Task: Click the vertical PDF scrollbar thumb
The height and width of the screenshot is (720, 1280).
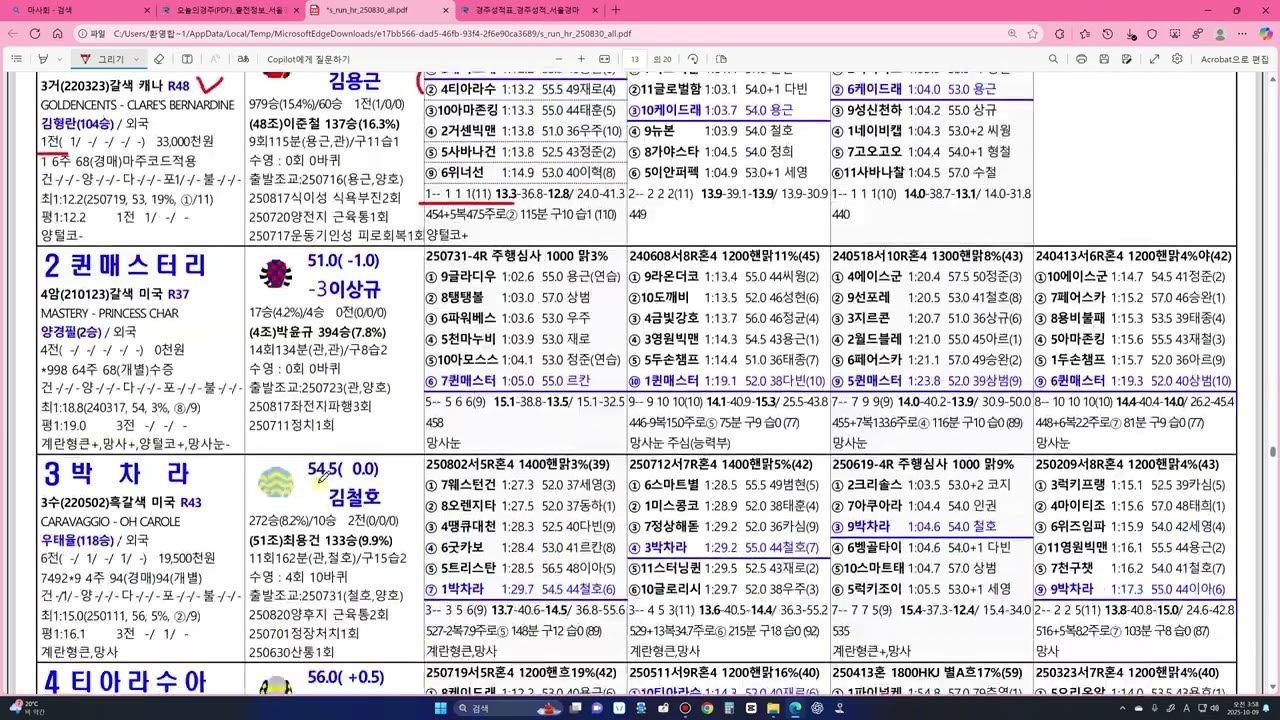Action: coord(1272,454)
